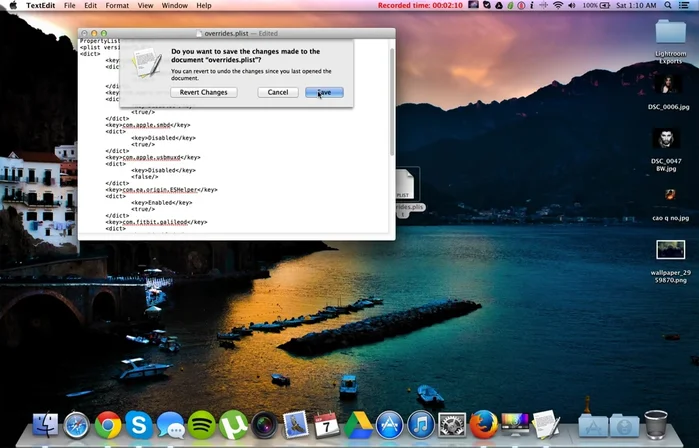Click the Recorded time indicator
This screenshot has height=448, width=699.
(x=420, y=5)
